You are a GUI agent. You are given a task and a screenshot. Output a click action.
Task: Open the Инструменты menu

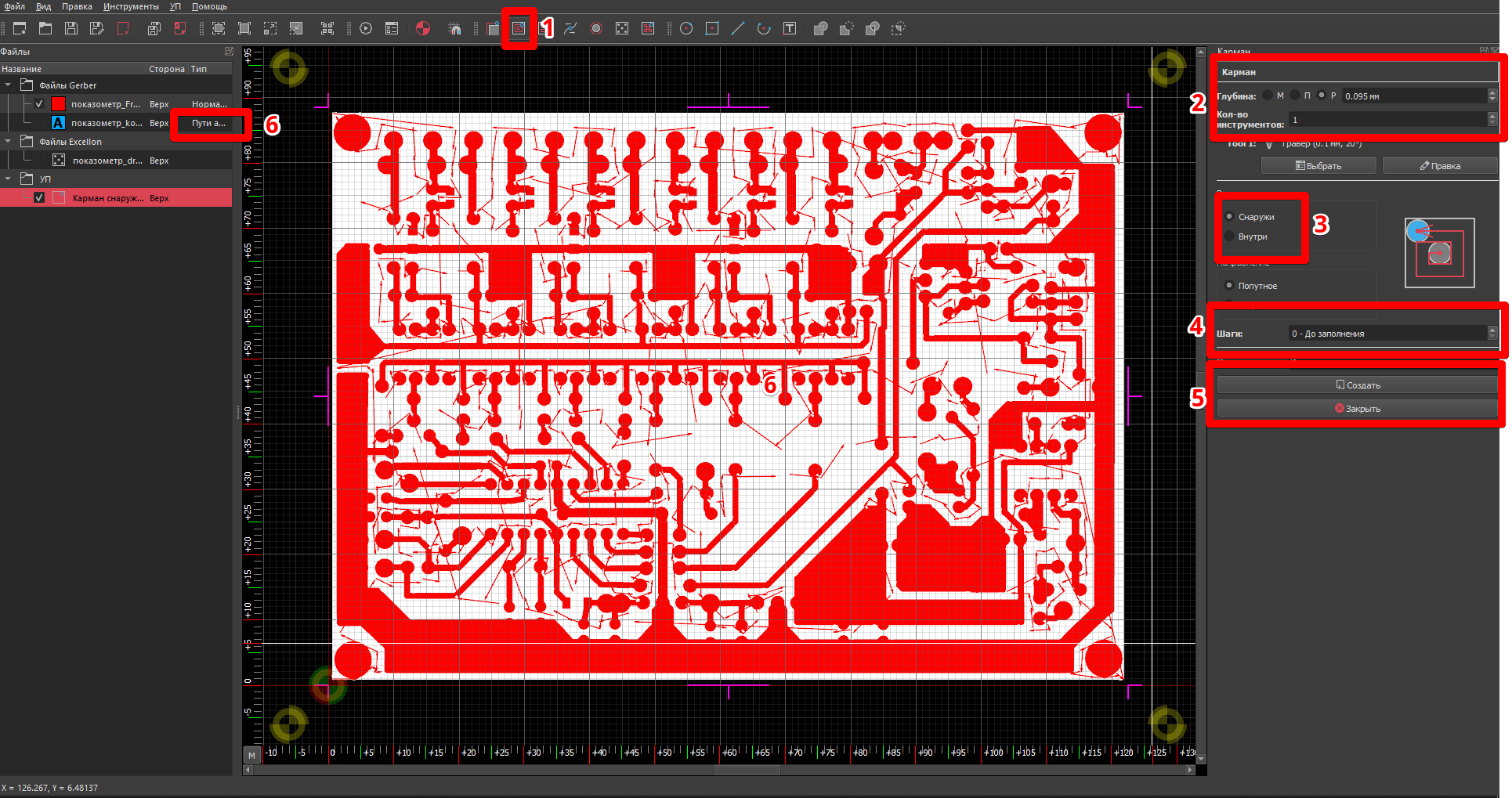[x=131, y=6]
